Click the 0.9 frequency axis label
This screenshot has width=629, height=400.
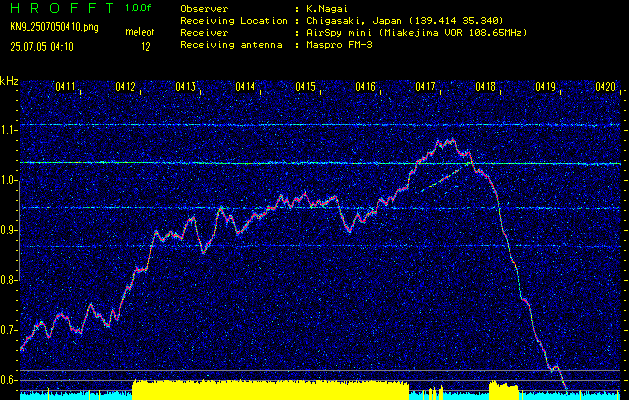pyautogui.click(x=9, y=230)
